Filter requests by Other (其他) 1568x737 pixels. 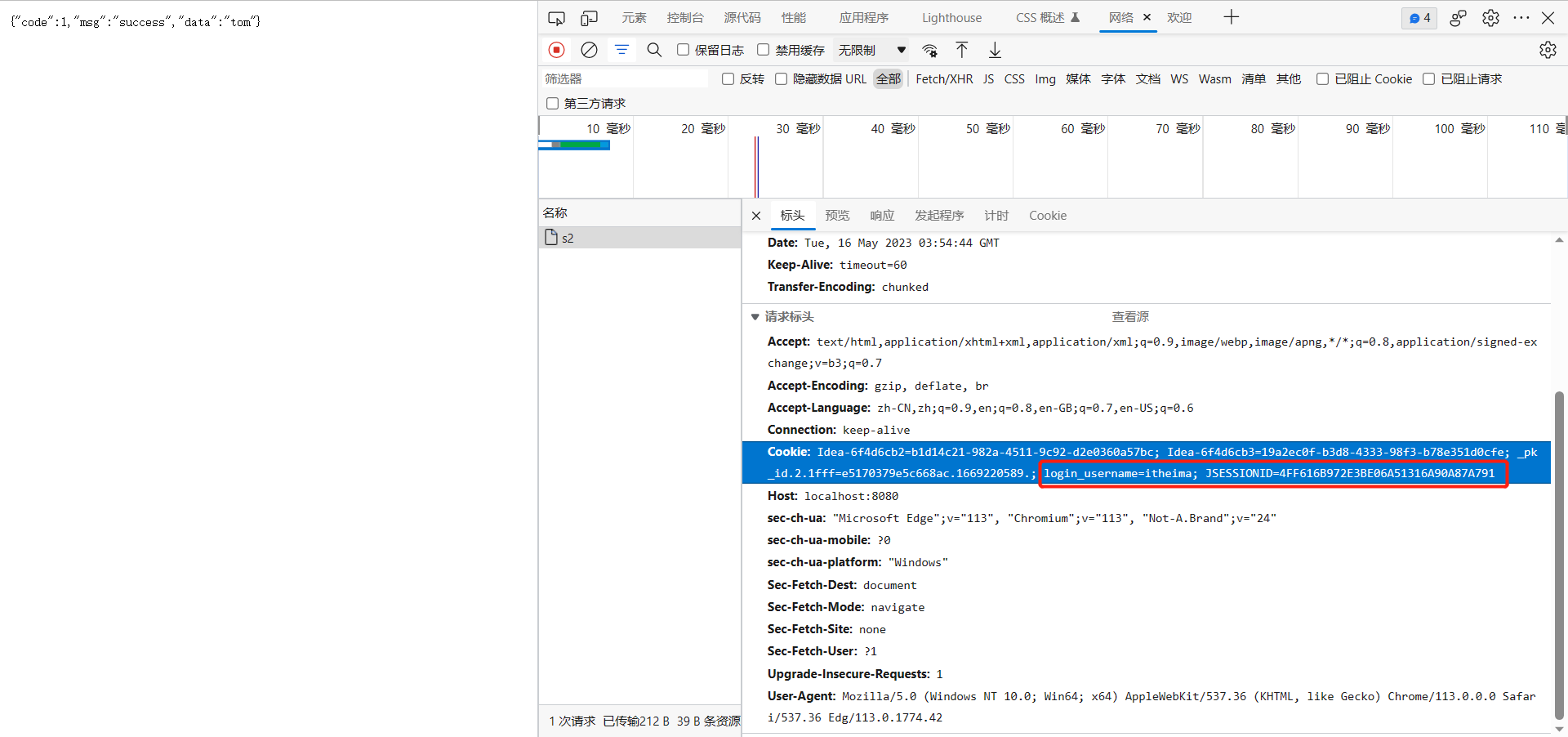[1289, 79]
